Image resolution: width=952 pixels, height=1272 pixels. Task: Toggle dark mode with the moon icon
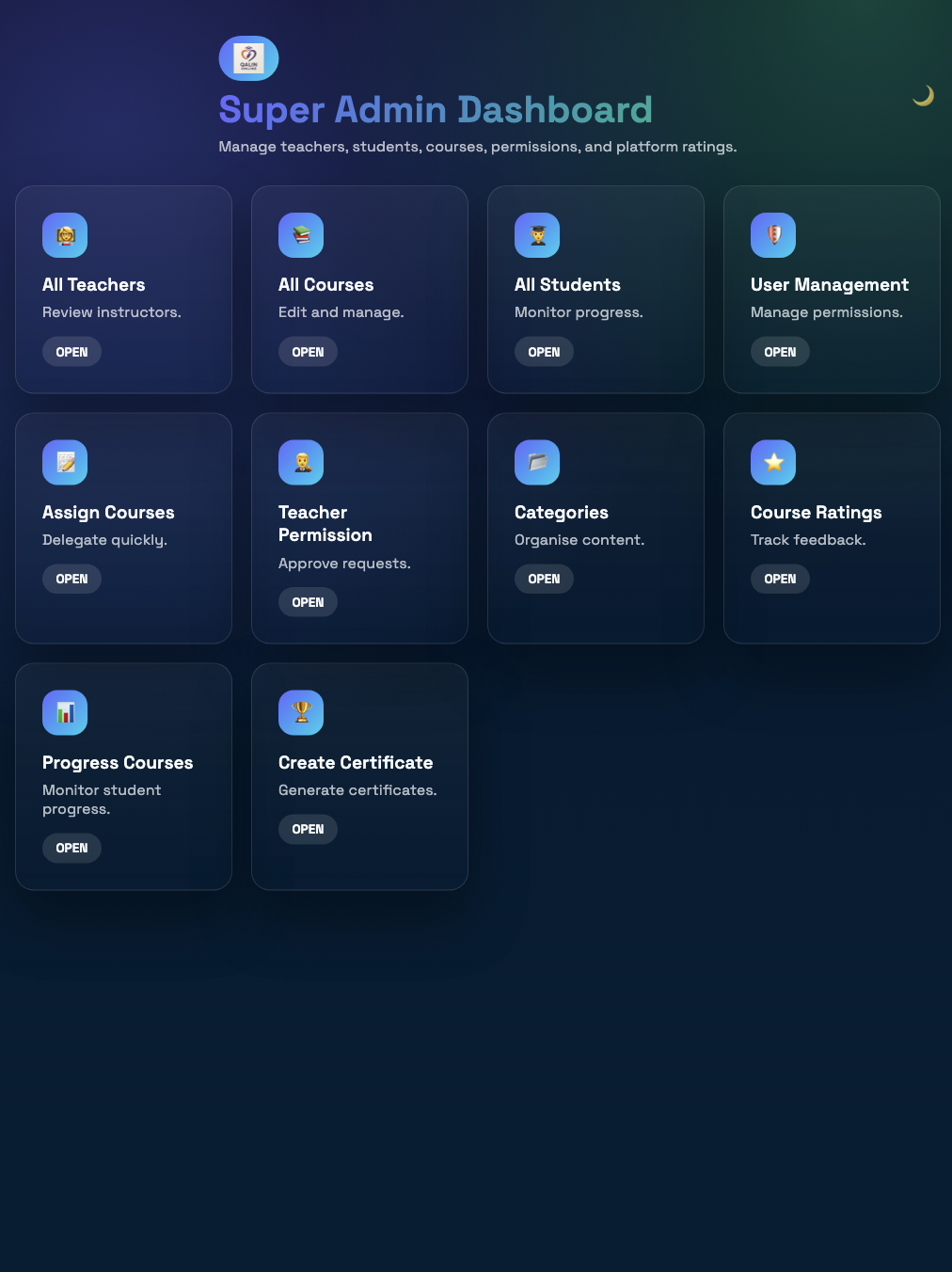coord(923,96)
